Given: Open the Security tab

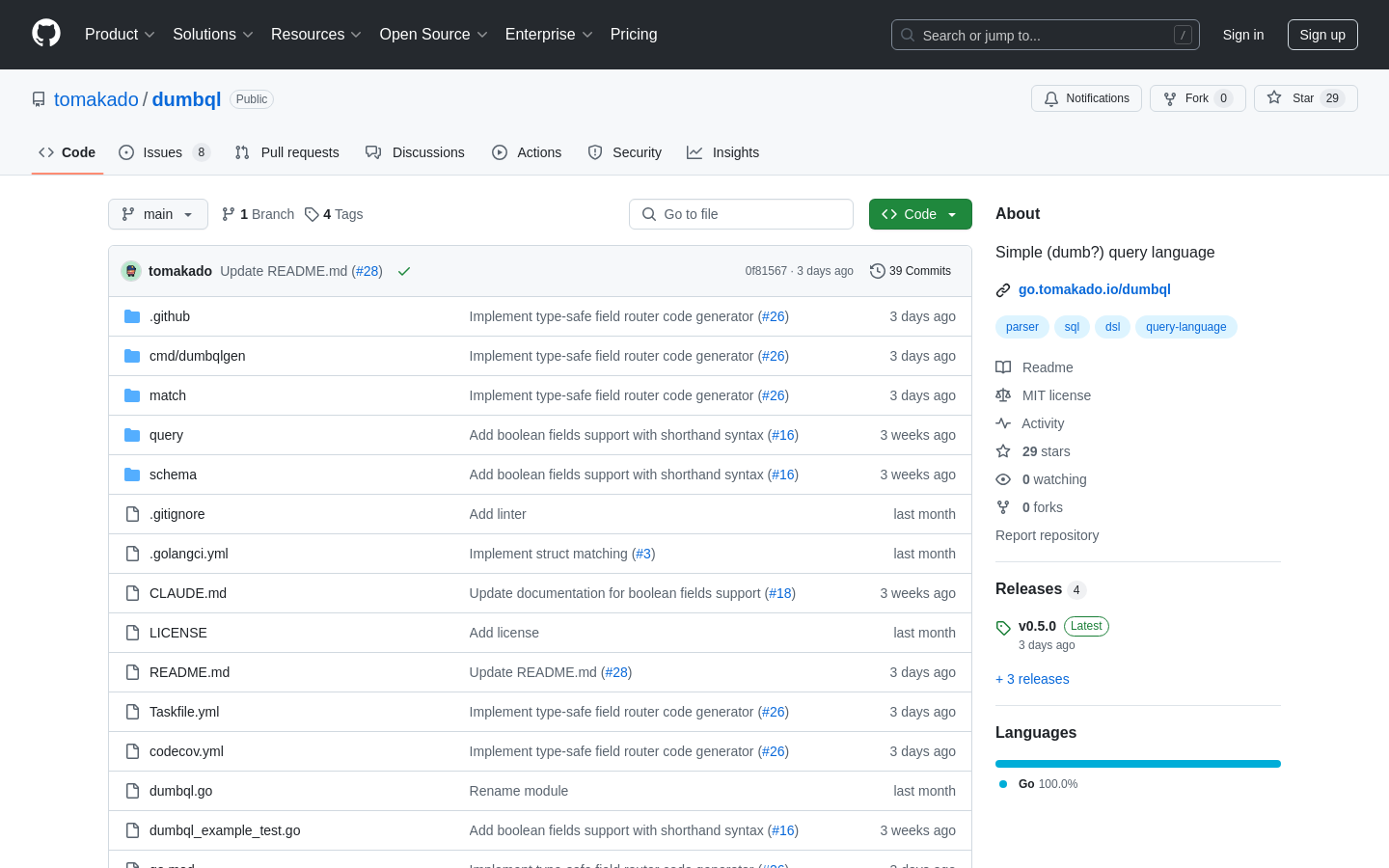Looking at the screenshot, I should tap(625, 152).
